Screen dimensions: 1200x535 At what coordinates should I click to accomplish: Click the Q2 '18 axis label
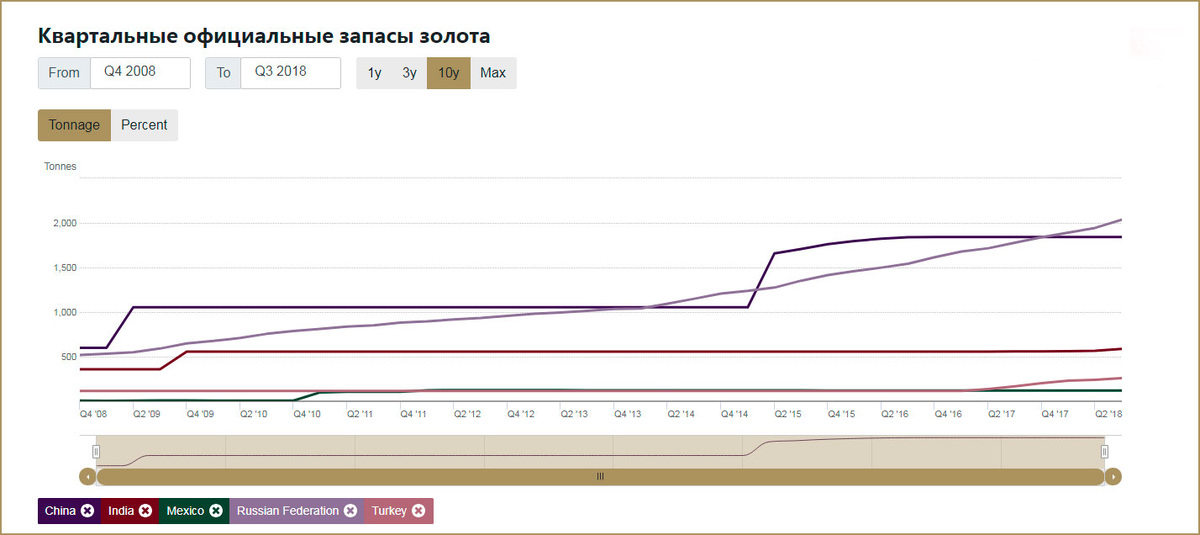click(1107, 412)
